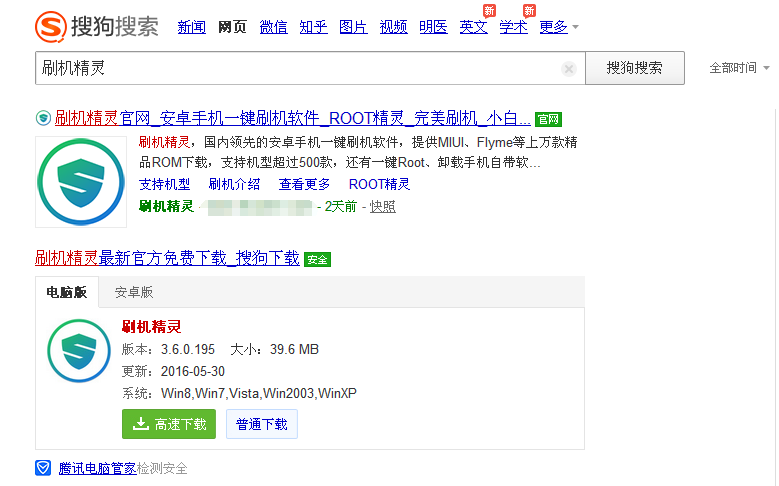
Task: Click the Sogou search logo
Action: coord(97,26)
